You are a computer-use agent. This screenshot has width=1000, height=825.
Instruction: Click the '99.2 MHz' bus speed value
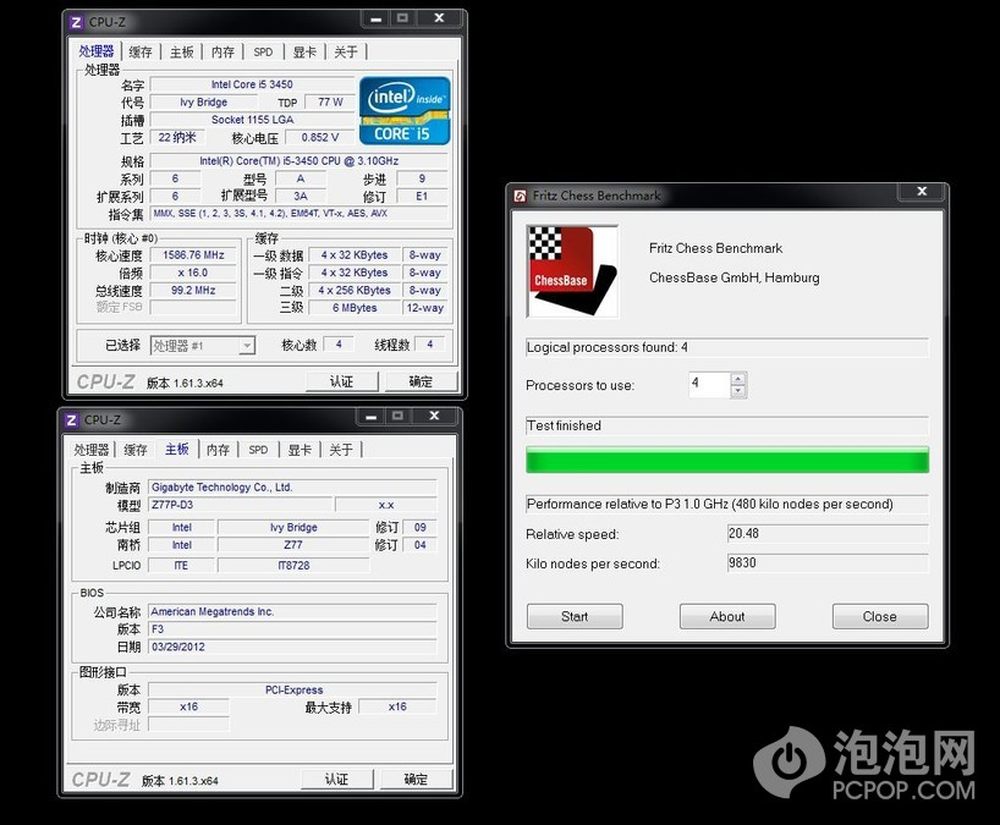pos(193,291)
